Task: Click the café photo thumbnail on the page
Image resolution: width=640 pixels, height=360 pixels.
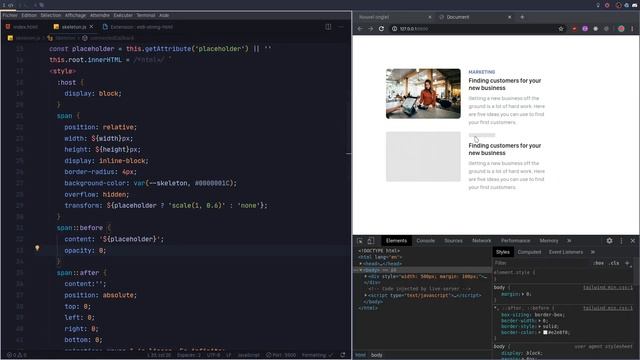Action: (423, 93)
